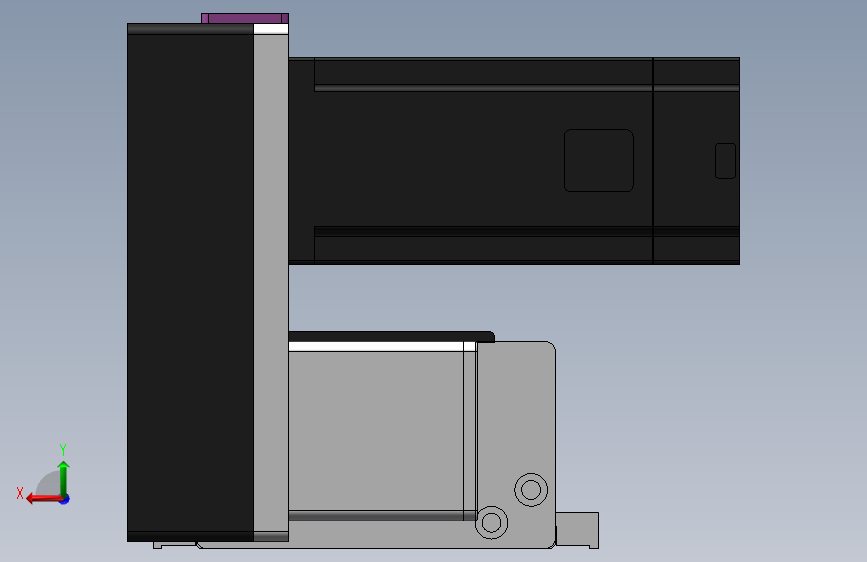Select the large black block on the left
This screenshot has height=562, width=867.
click(x=190, y=282)
